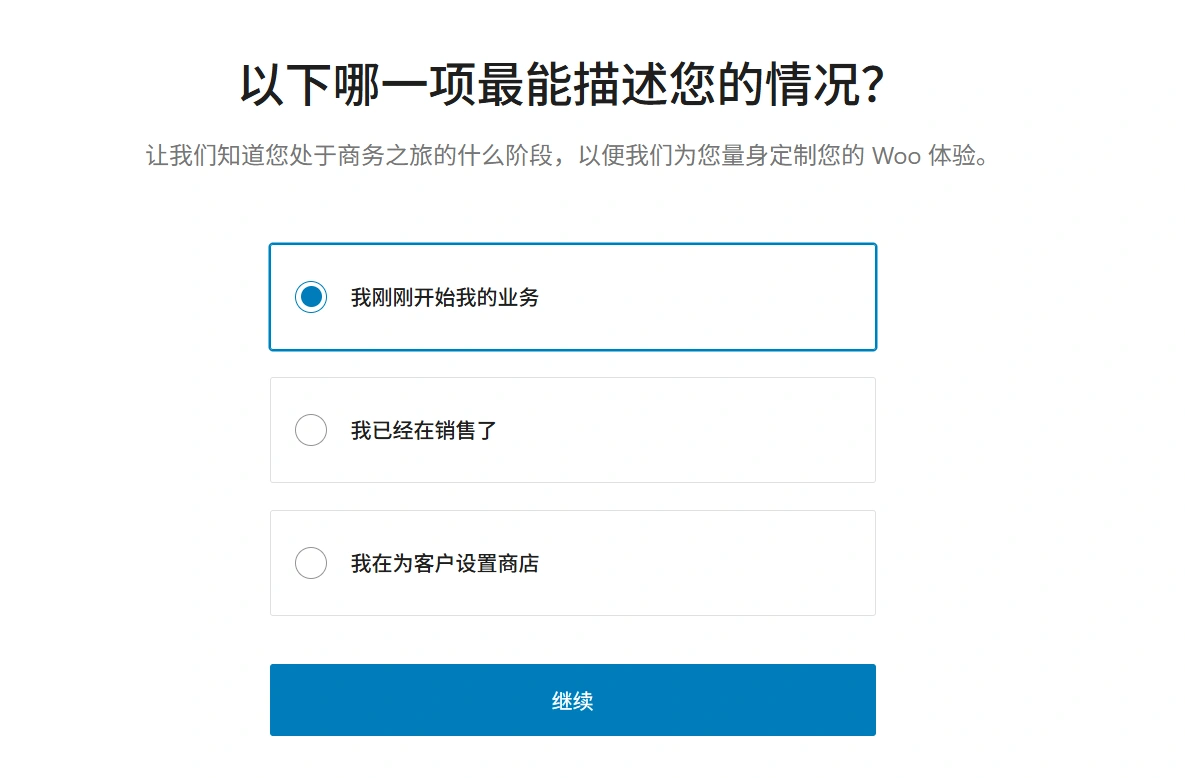Image resolution: width=1185 pixels, height=778 pixels.
Task: Click the empty radio circle in the bottom card
Action: [311, 563]
